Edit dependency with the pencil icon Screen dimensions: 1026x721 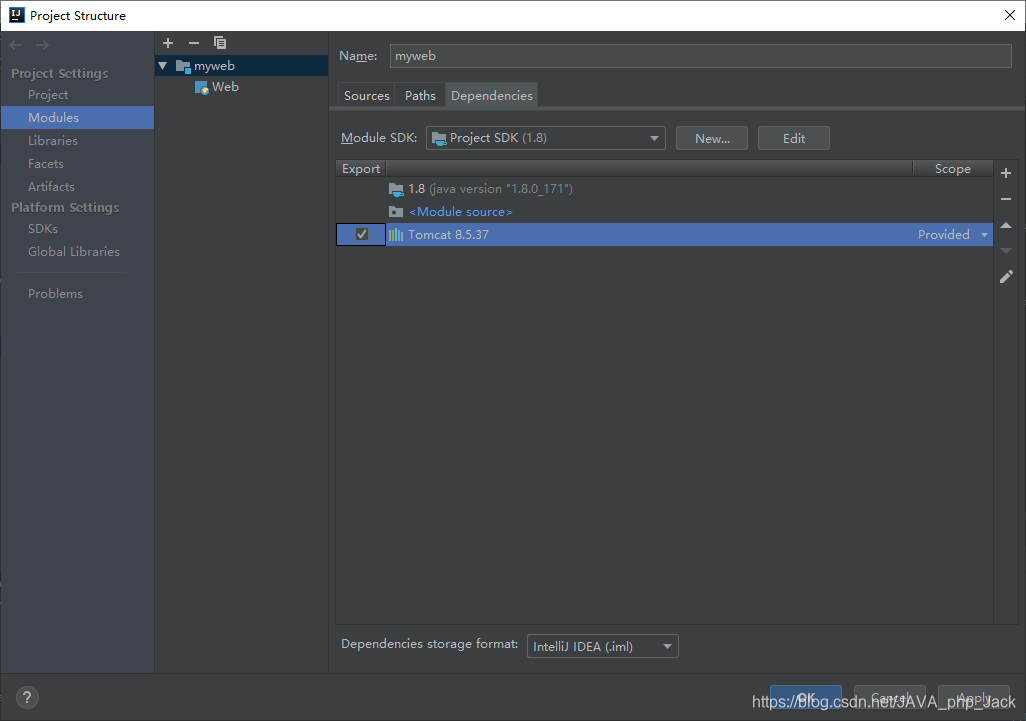click(1006, 277)
